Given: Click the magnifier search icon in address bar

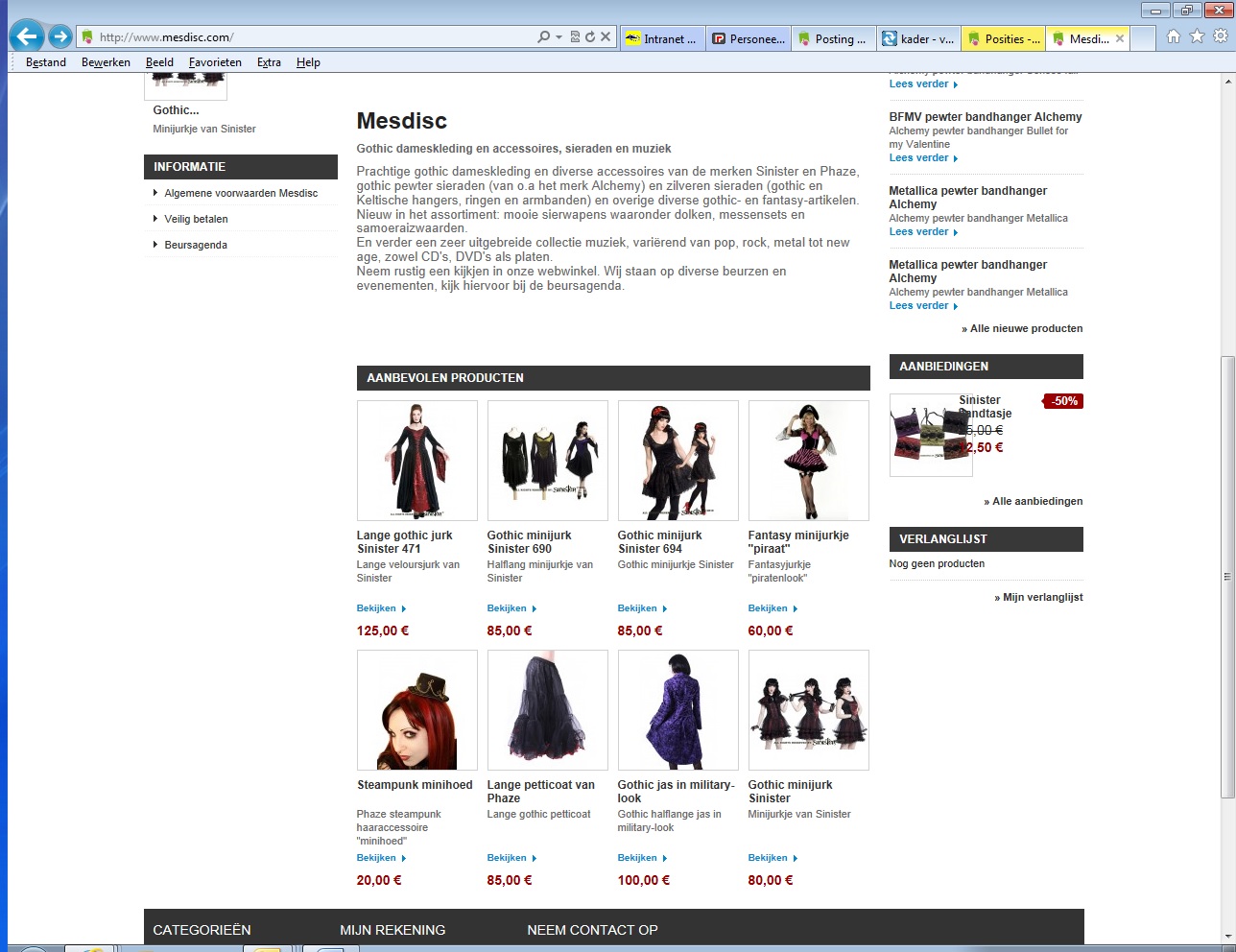Looking at the screenshot, I should pyautogui.click(x=544, y=37).
